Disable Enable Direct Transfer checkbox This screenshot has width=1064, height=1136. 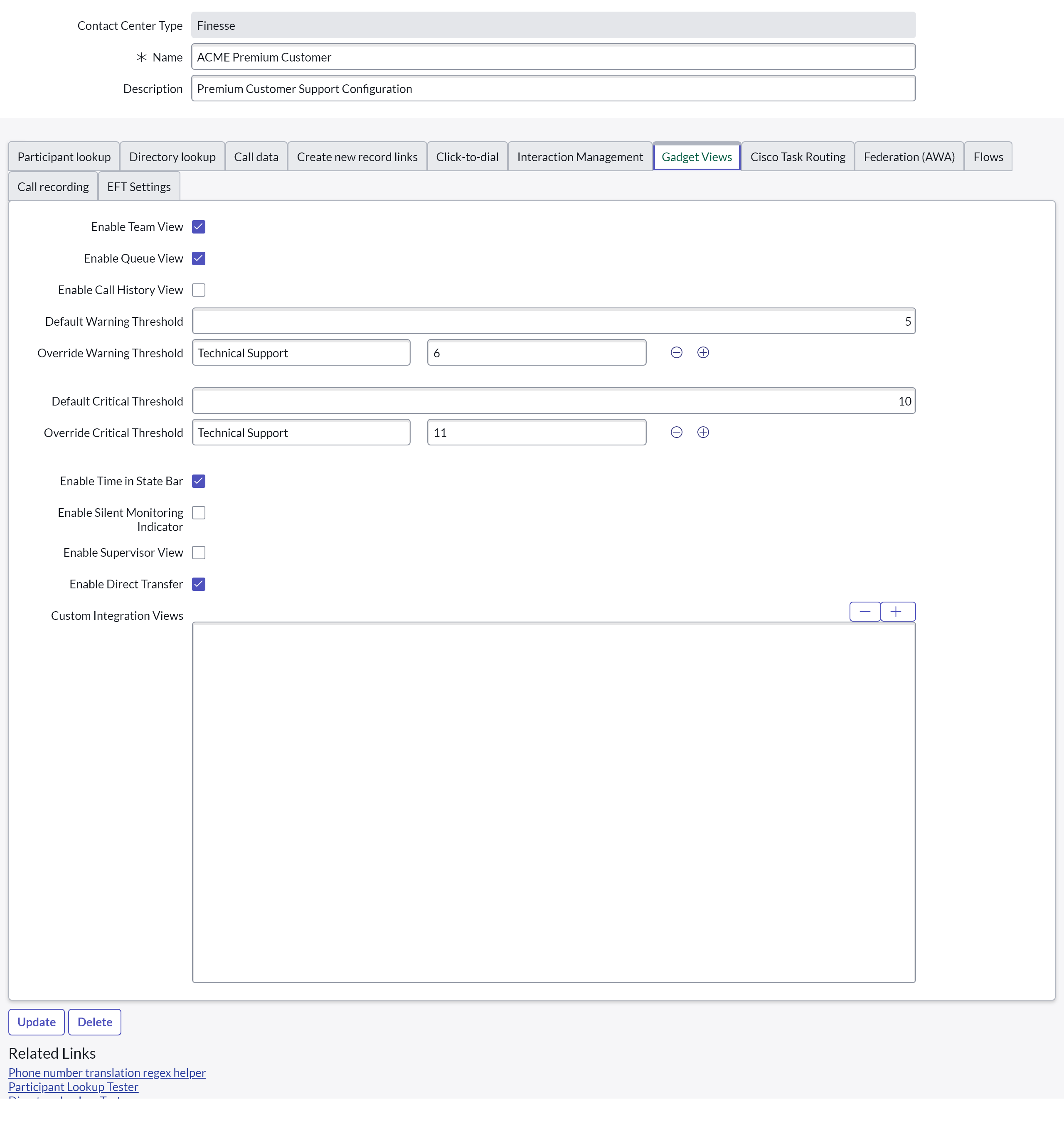(x=198, y=584)
